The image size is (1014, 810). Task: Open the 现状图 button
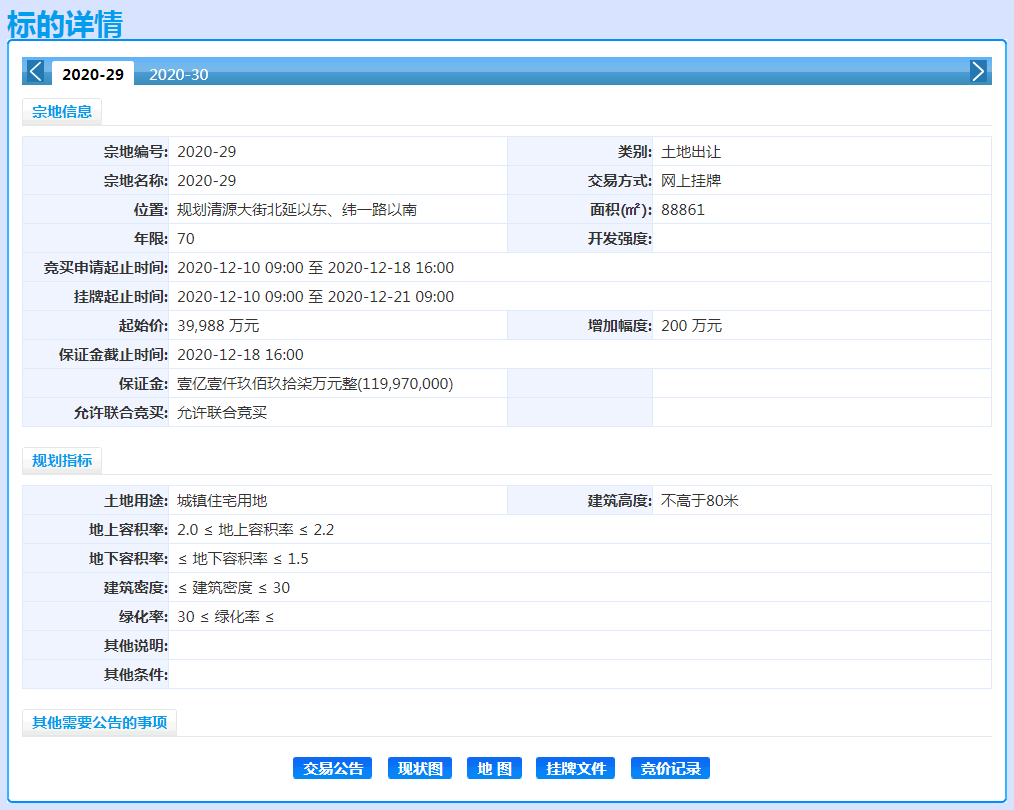(x=420, y=768)
